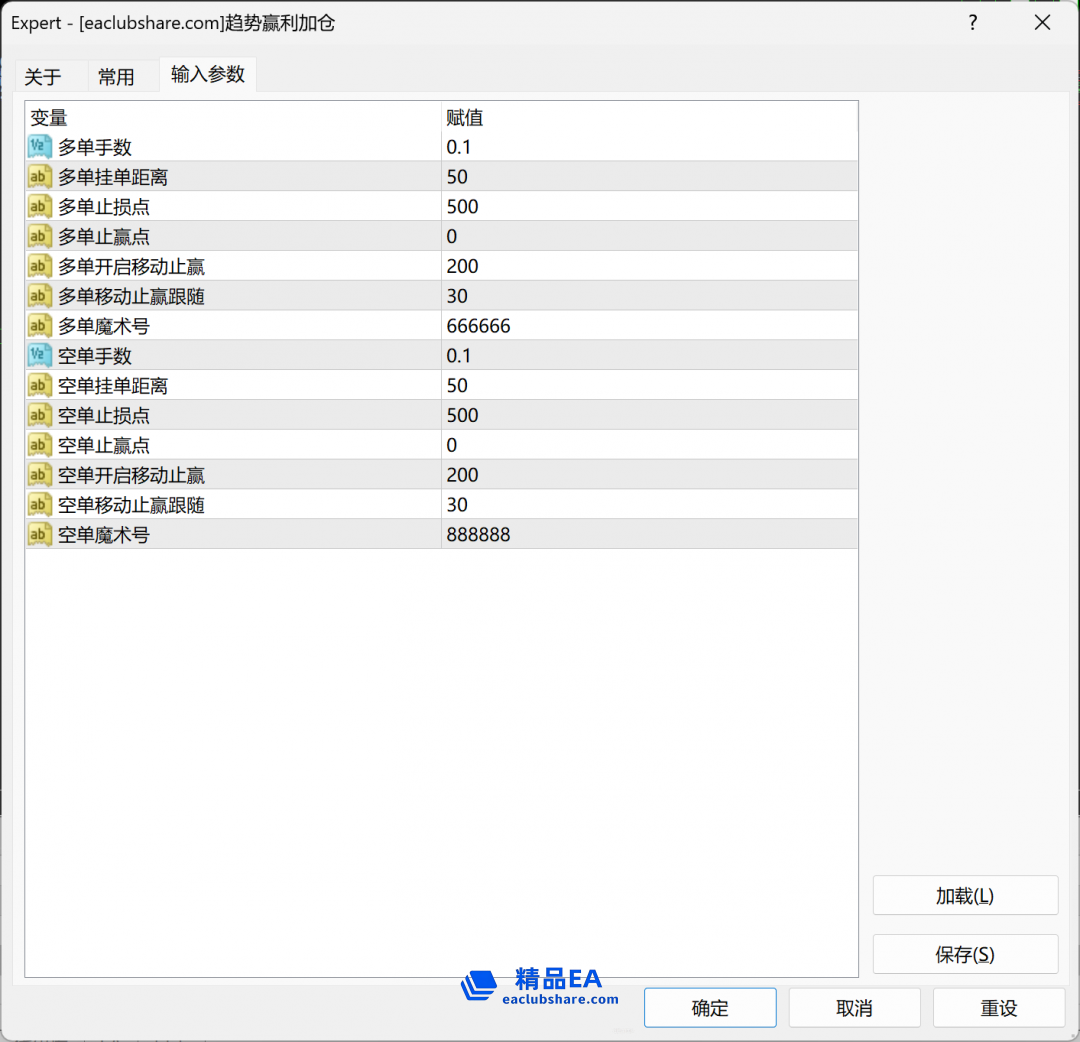Click the question mark help button

point(973,23)
